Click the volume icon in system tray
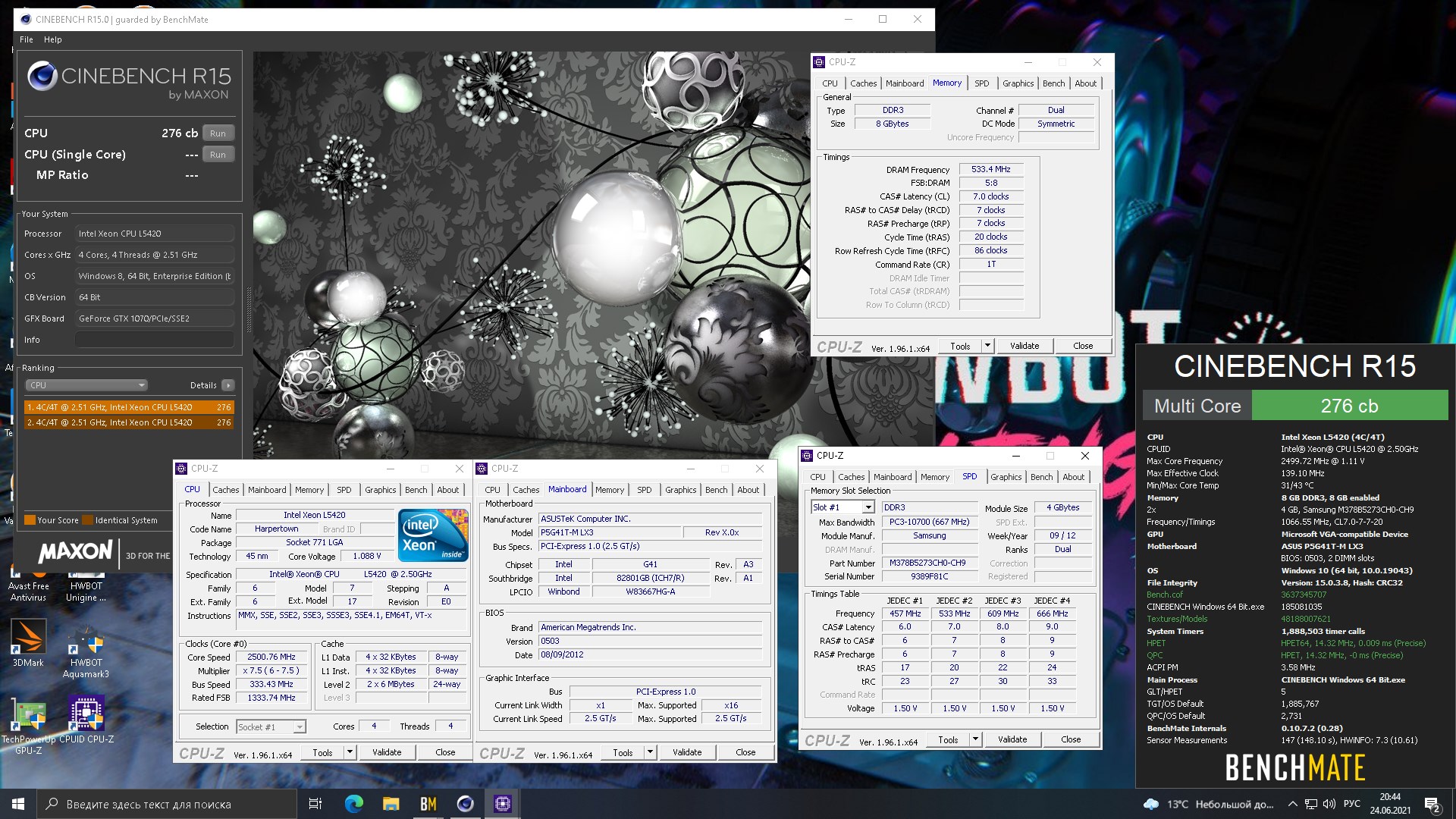The width and height of the screenshot is (1456, 819). pos(1329,804)
